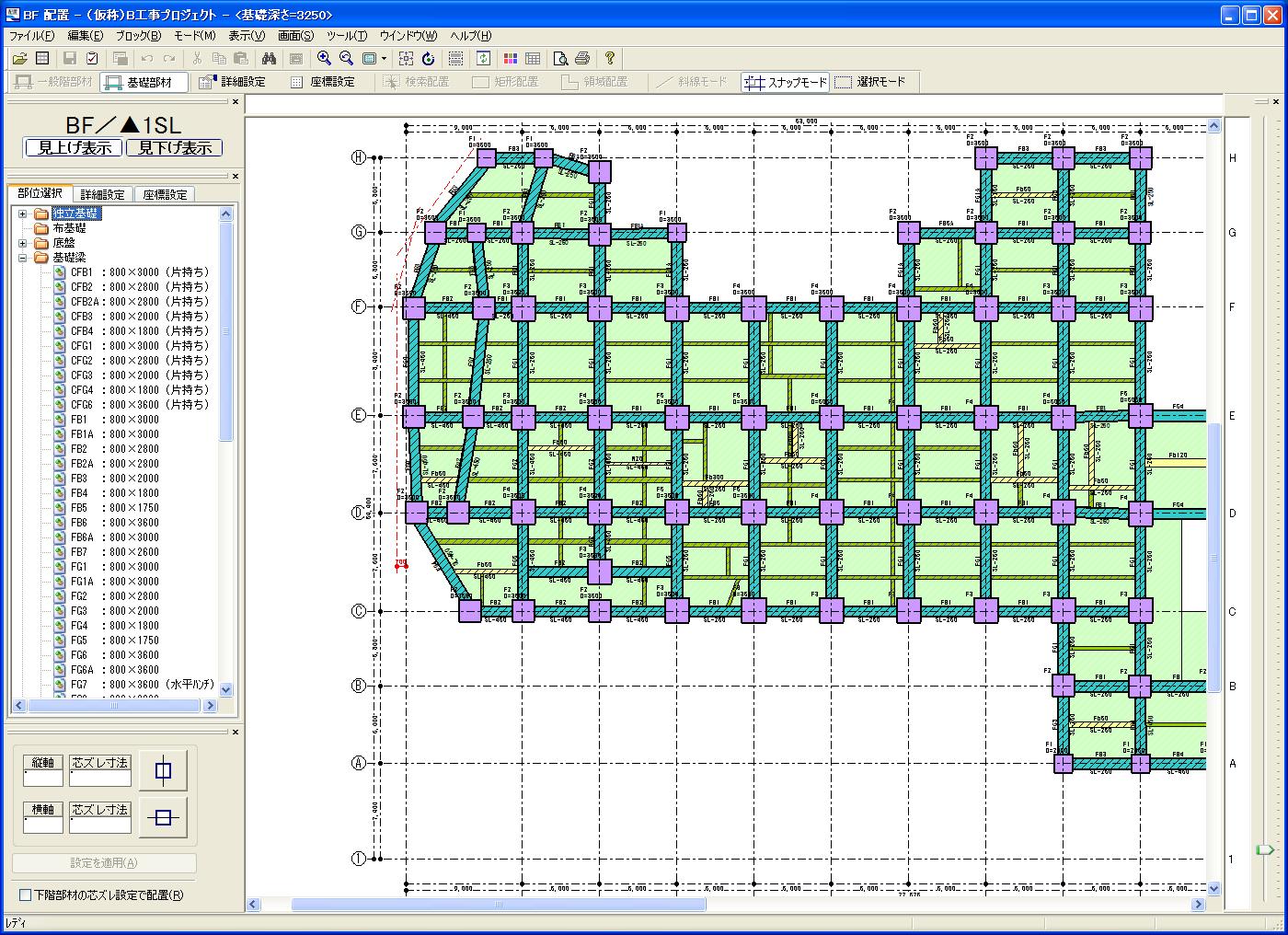The height and width of the screenshot is (935, 1288).
Task: Click the colored grid palette icon
Action: pyautogui.click(x=511, y=59)
